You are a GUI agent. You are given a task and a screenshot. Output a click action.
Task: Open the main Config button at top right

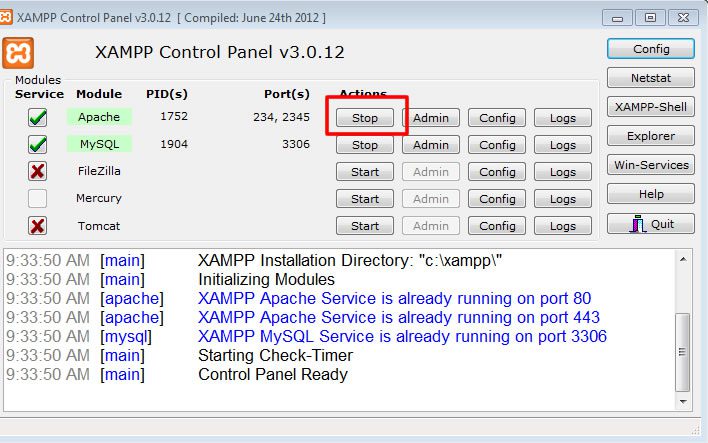coord(651,49)
